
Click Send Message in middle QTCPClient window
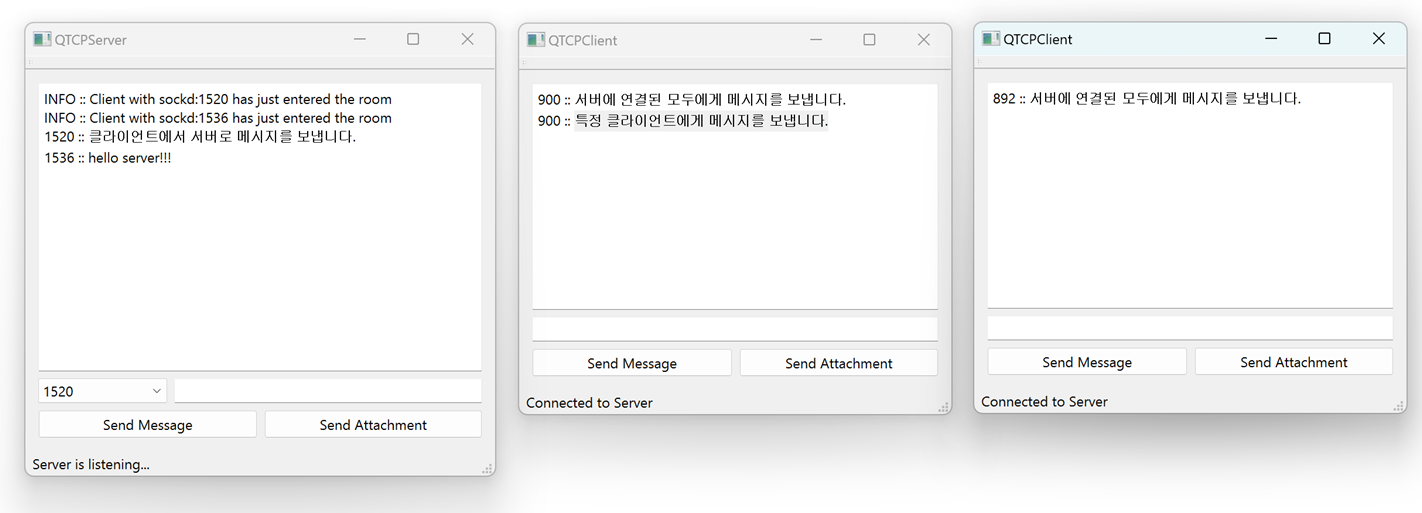pyautogui.click(x=632, y=363)
